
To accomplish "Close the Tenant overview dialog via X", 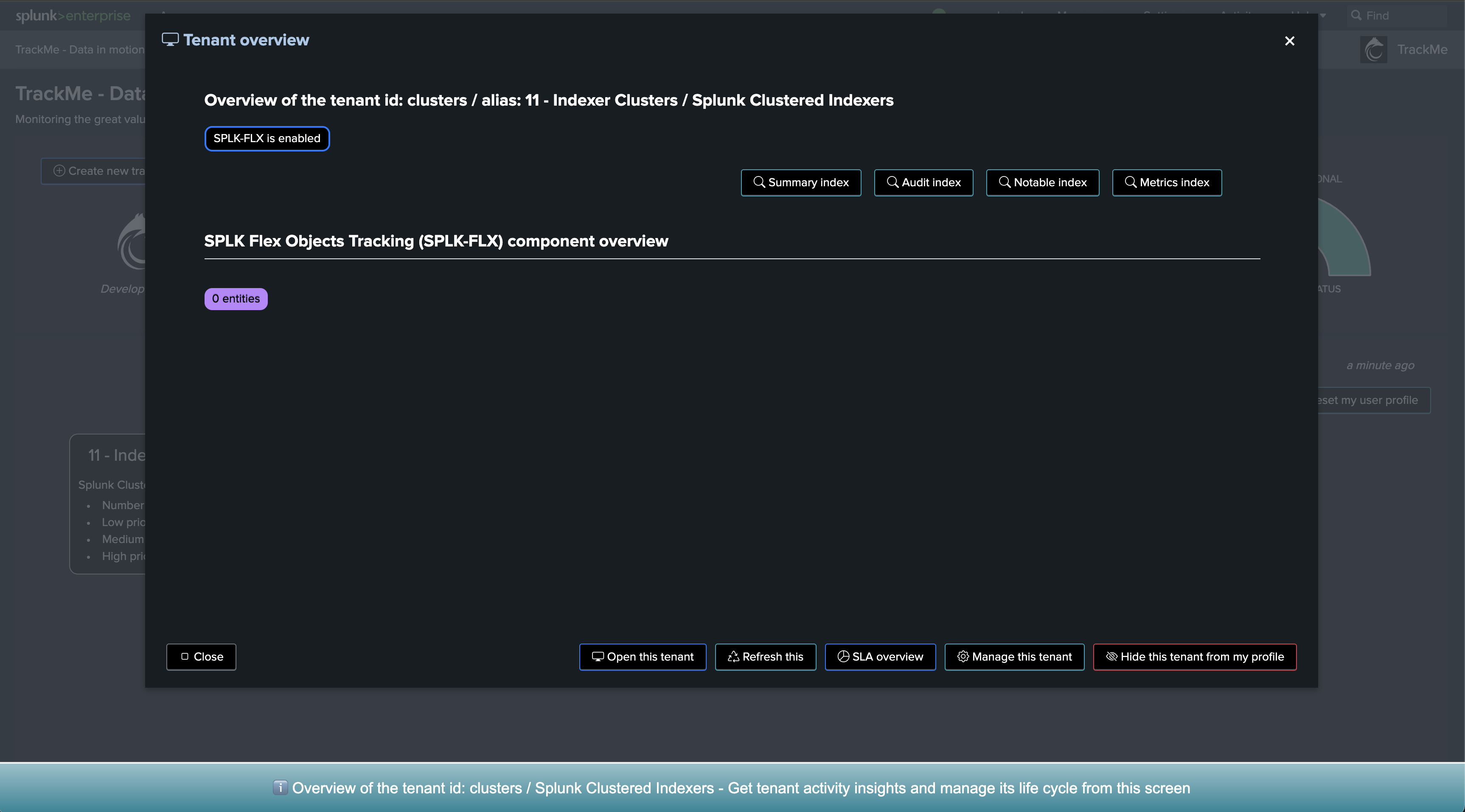I will click(1289, 41).
